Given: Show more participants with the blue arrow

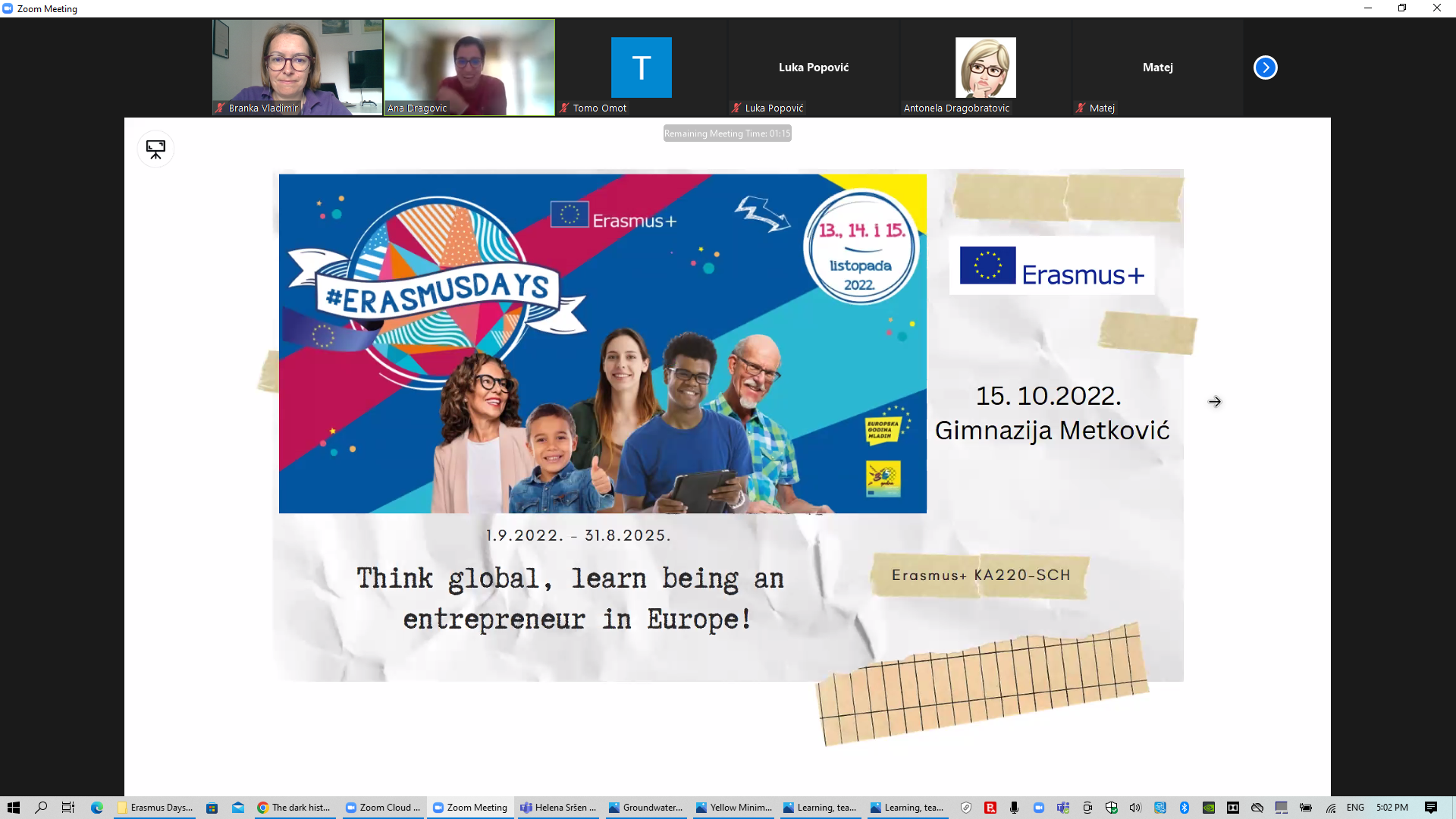Looking at the screenshot, I should tap(1265, 67).
